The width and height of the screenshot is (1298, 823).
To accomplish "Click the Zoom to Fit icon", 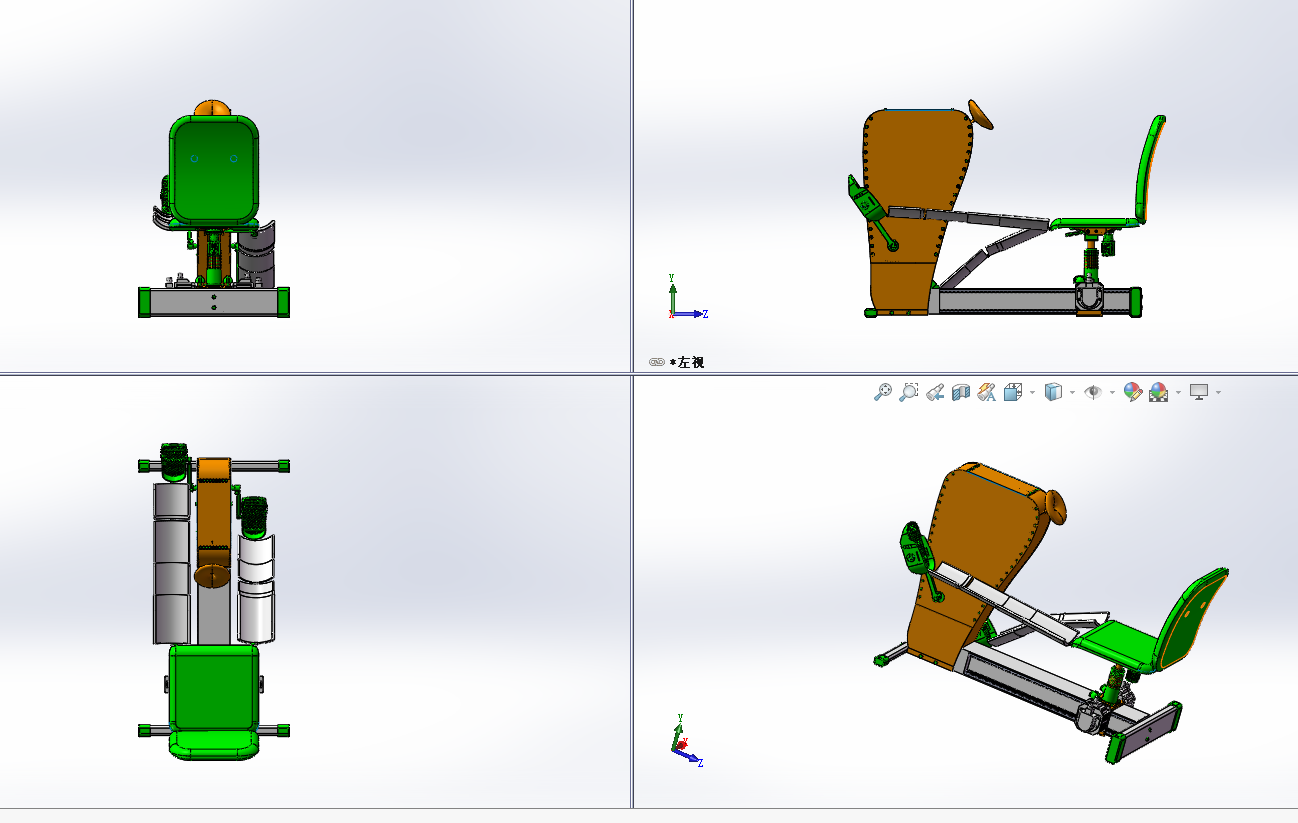I will coord(883,392).
